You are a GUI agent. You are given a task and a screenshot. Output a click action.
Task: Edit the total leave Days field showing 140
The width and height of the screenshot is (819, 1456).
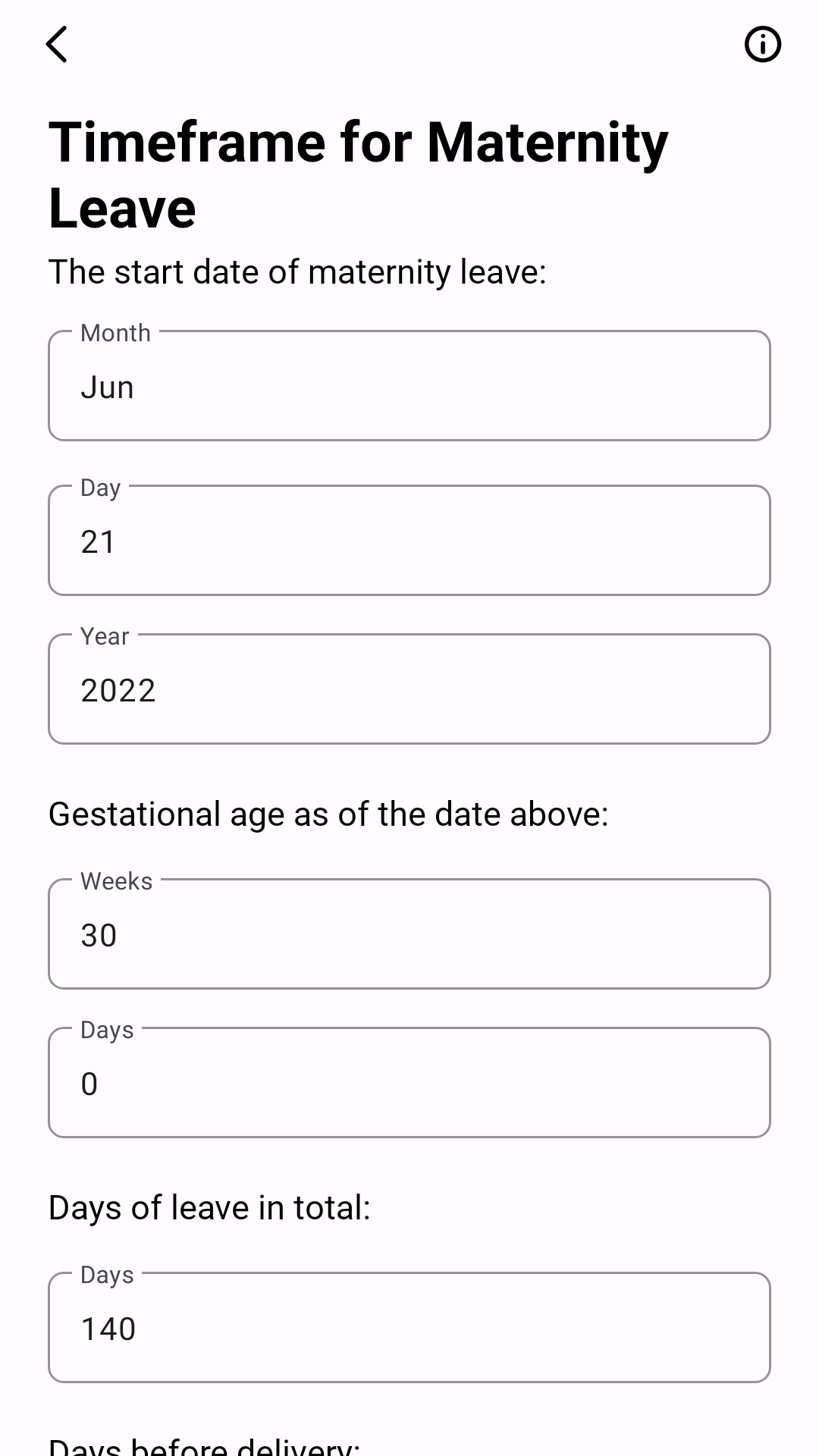tap(409, 1327)
